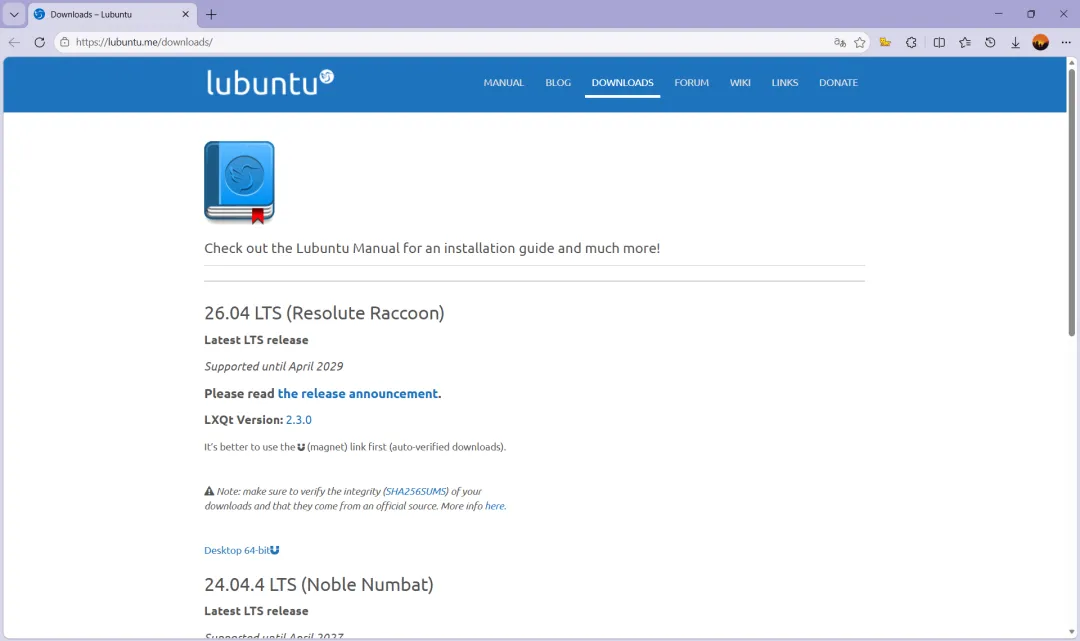Viewport: 1080px width, 641px height.
Task: Select the DOWNLOADS nav item
Action: click(x=623, y=83)
